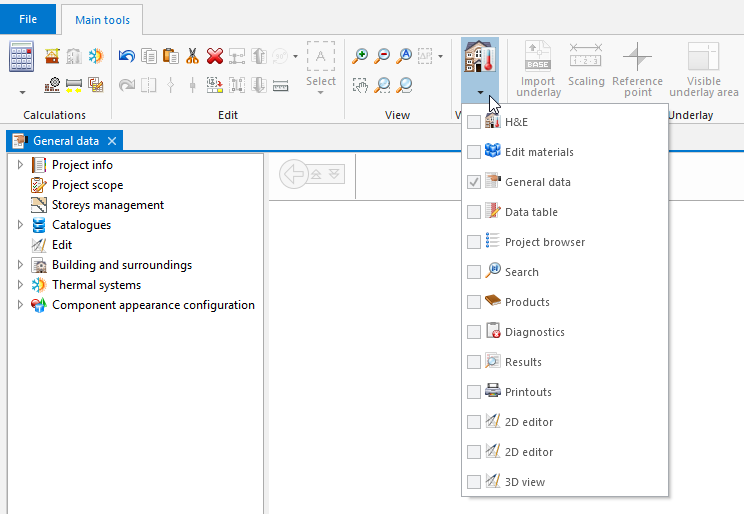
Task: Open the File menu
Action: [29, 19]
